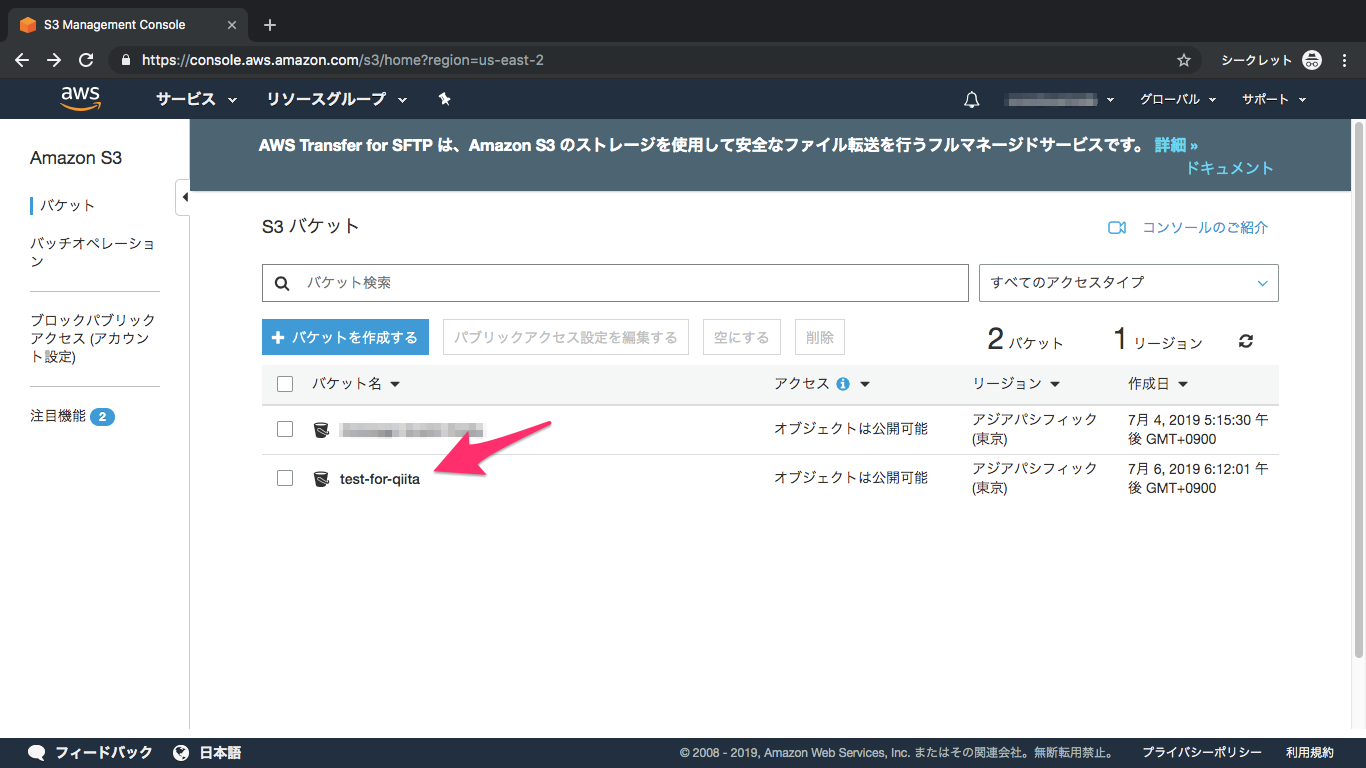Click the page vertical scrollbar

[1358, 390]
